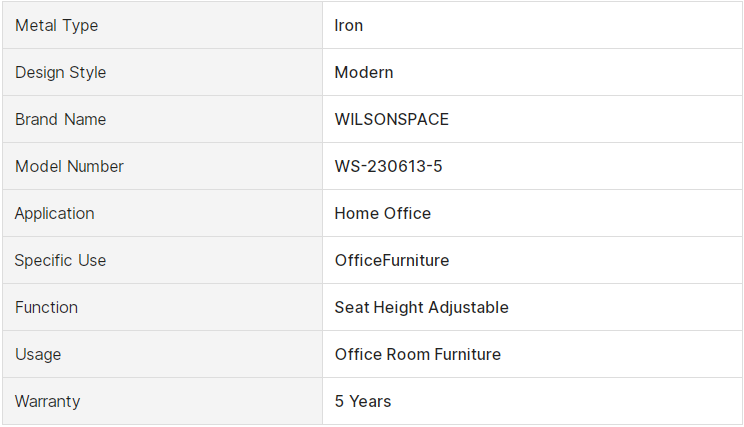Select Seat Height Adjustable text
744x427 pixels.
click(421, 307)
